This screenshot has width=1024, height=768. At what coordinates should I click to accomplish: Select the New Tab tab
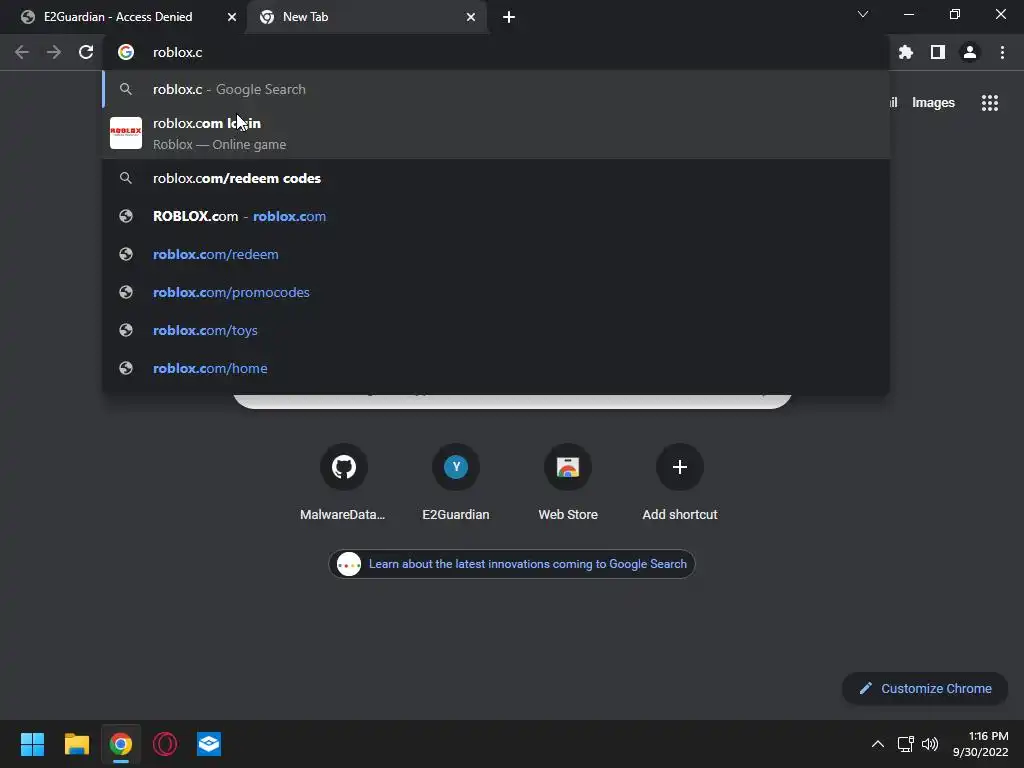(367, 17)
